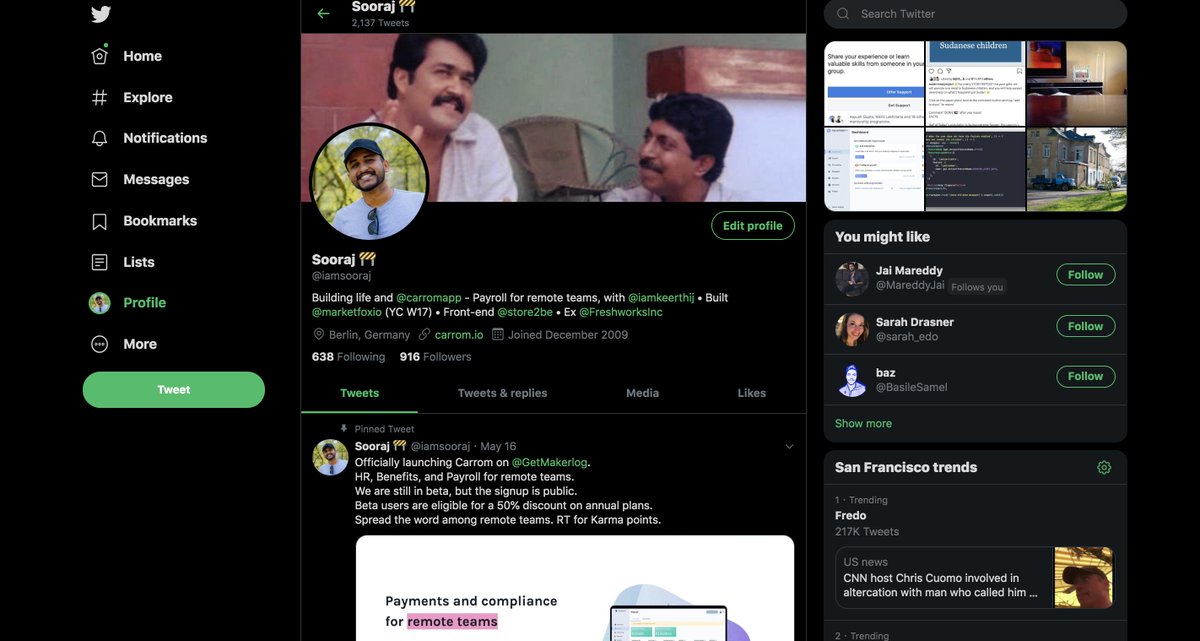Open the Offer Support media thumbnail

[874, 83]
